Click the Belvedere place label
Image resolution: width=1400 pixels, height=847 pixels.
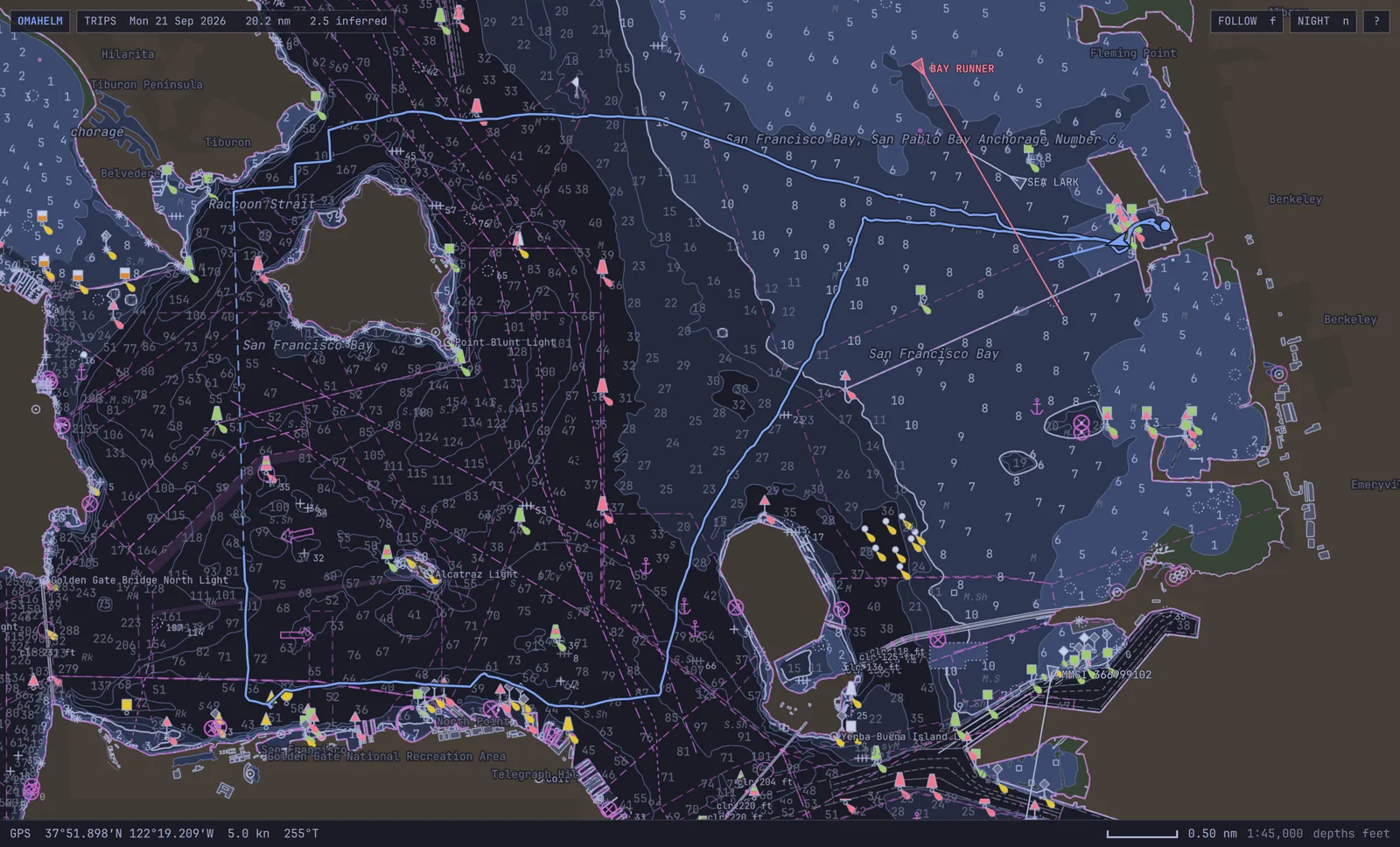[x=129, y=173]
